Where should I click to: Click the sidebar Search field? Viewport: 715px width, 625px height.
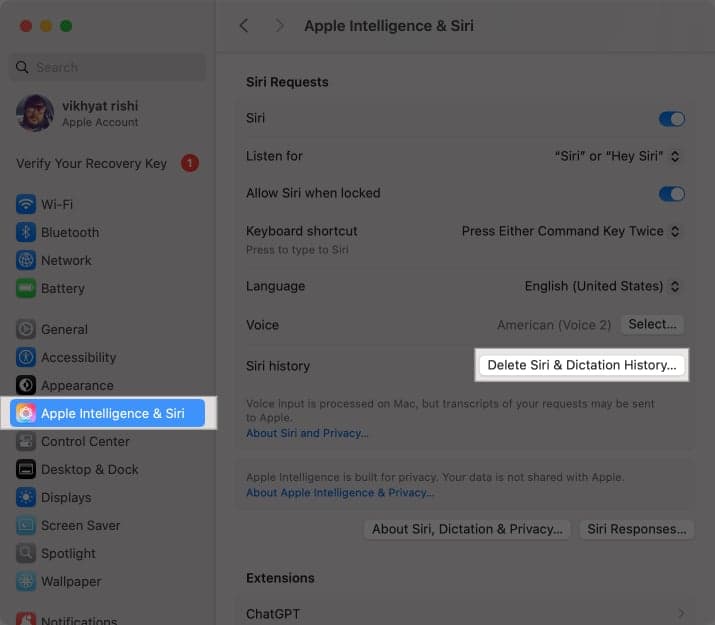pos(108,67)
